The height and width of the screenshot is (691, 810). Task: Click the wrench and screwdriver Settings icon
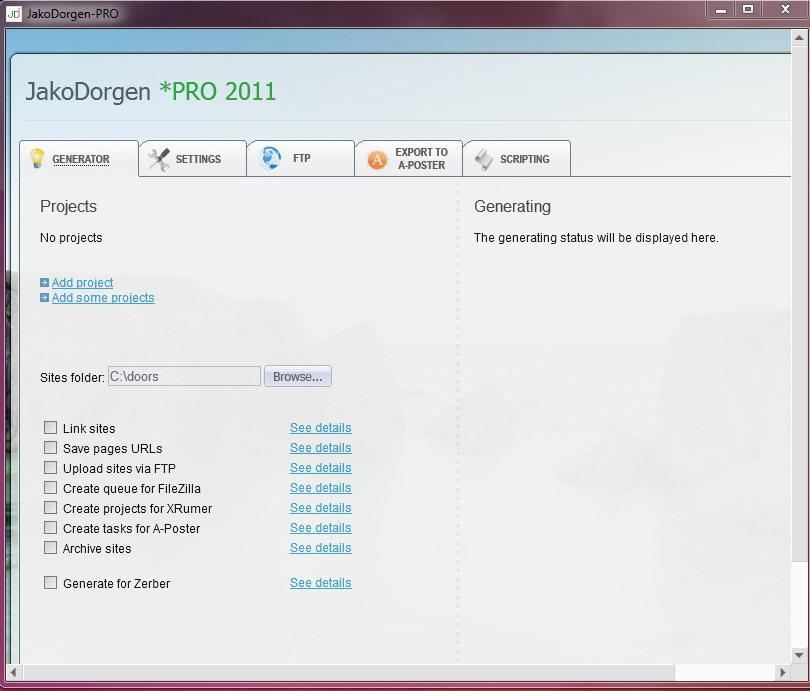point(159,159)
